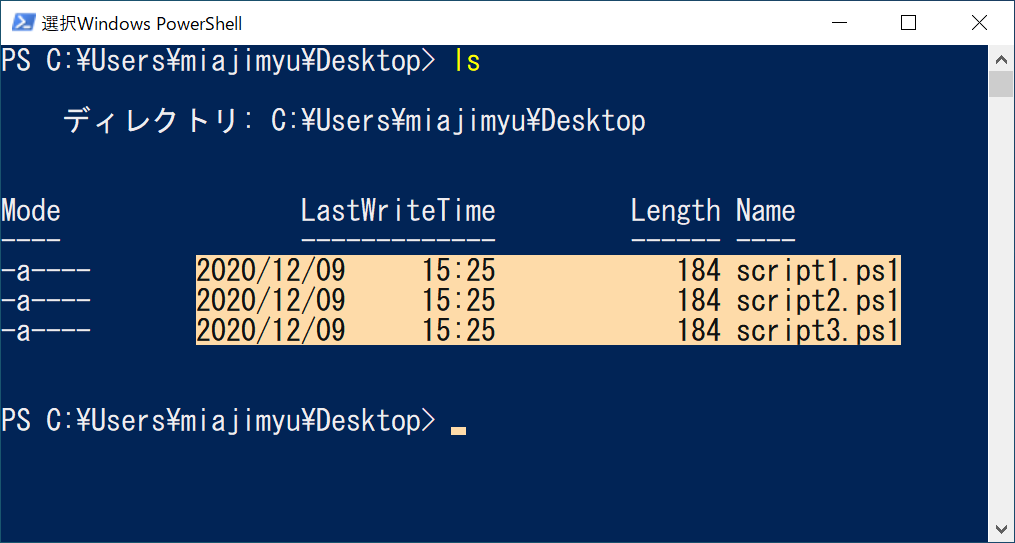The height and width of the screenshot is (543, 1015).
Task: Click the Length column header
Action: point(675,211)
